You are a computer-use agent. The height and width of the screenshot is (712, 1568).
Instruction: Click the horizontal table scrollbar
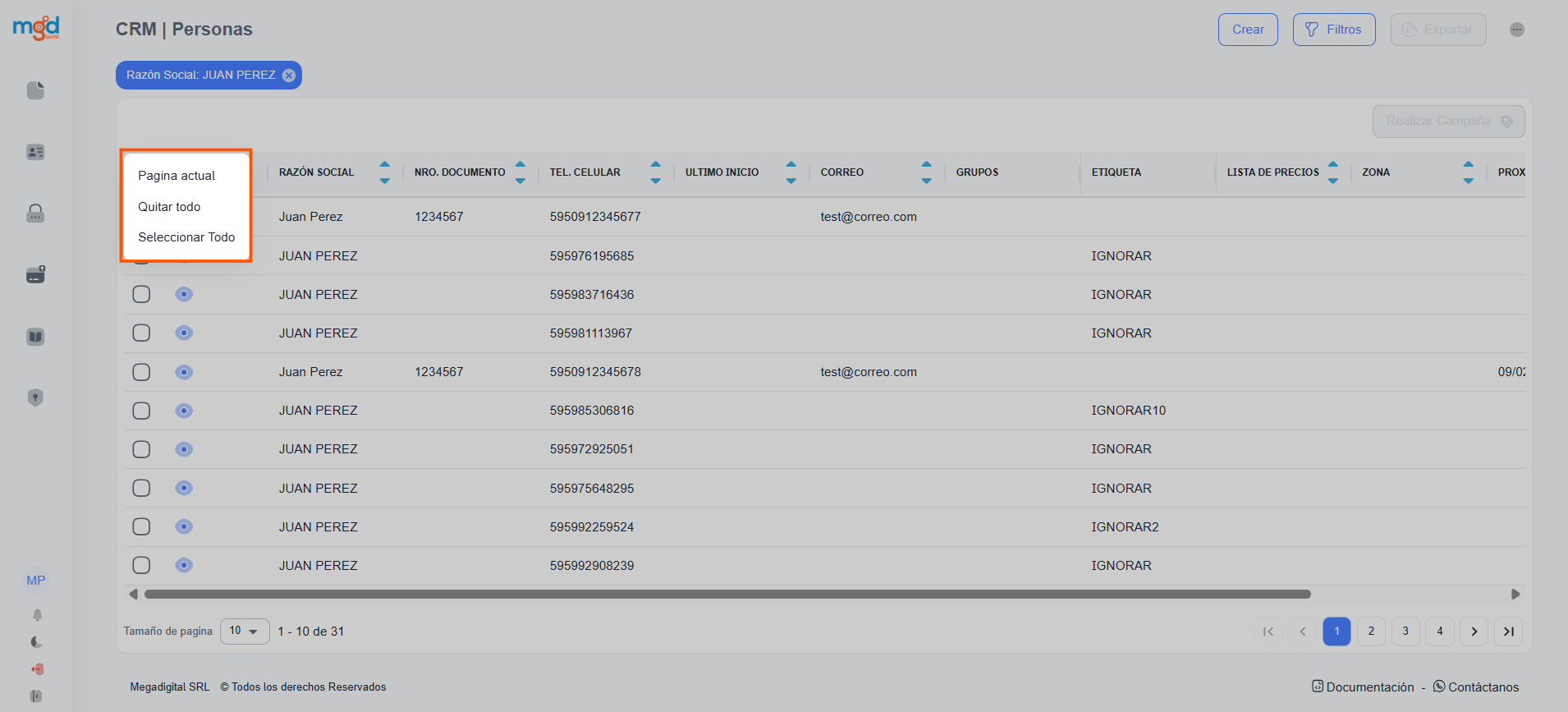point(727,594)
